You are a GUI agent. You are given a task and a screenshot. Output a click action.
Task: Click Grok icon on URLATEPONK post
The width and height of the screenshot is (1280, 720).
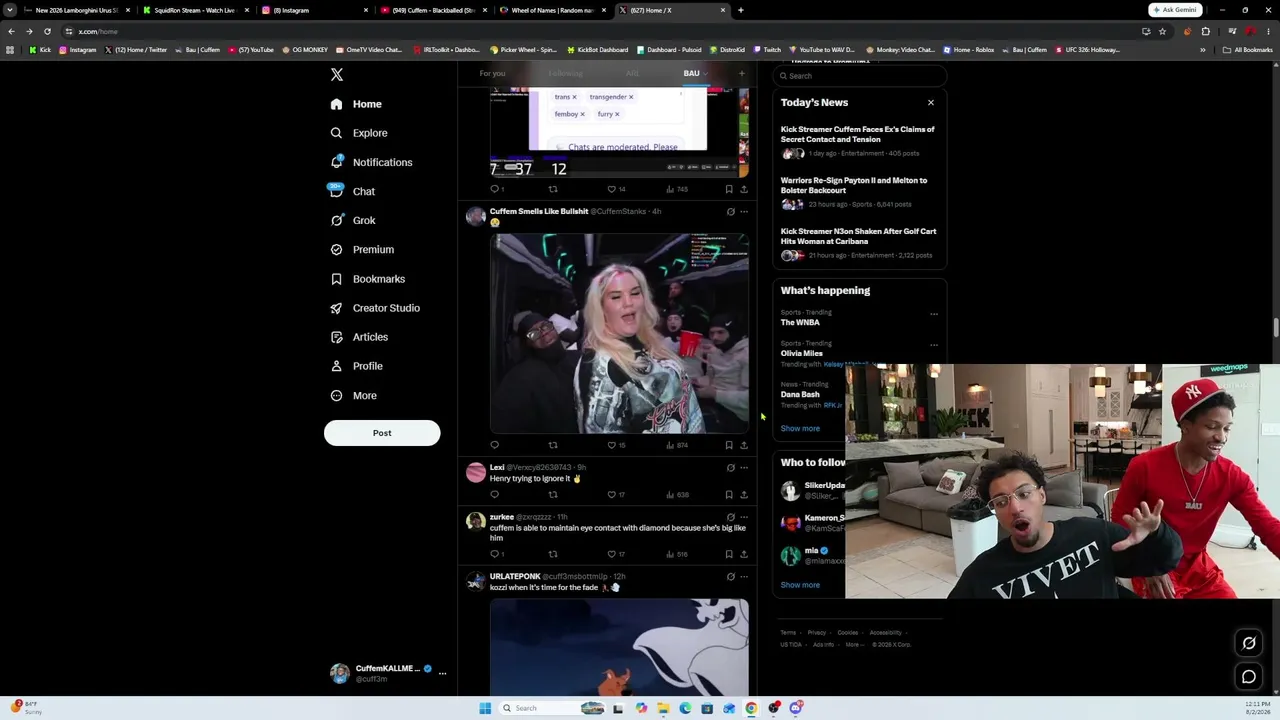pos(730,577)
